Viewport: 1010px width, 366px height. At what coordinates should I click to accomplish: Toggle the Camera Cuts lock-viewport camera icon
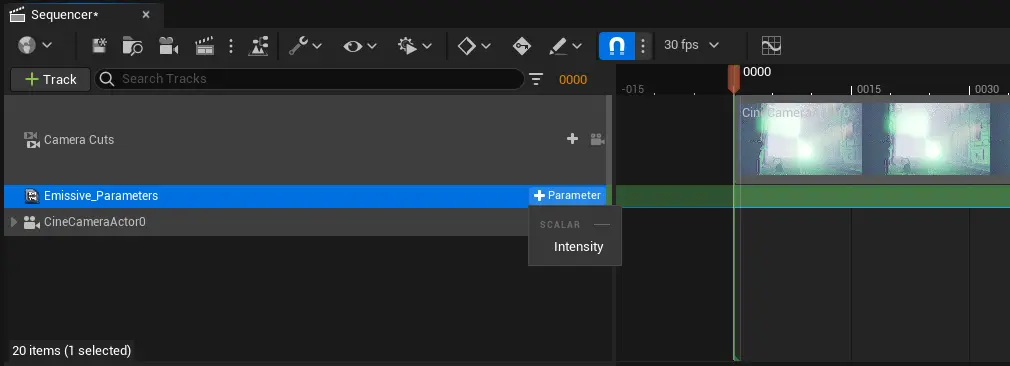click(597, 139)
